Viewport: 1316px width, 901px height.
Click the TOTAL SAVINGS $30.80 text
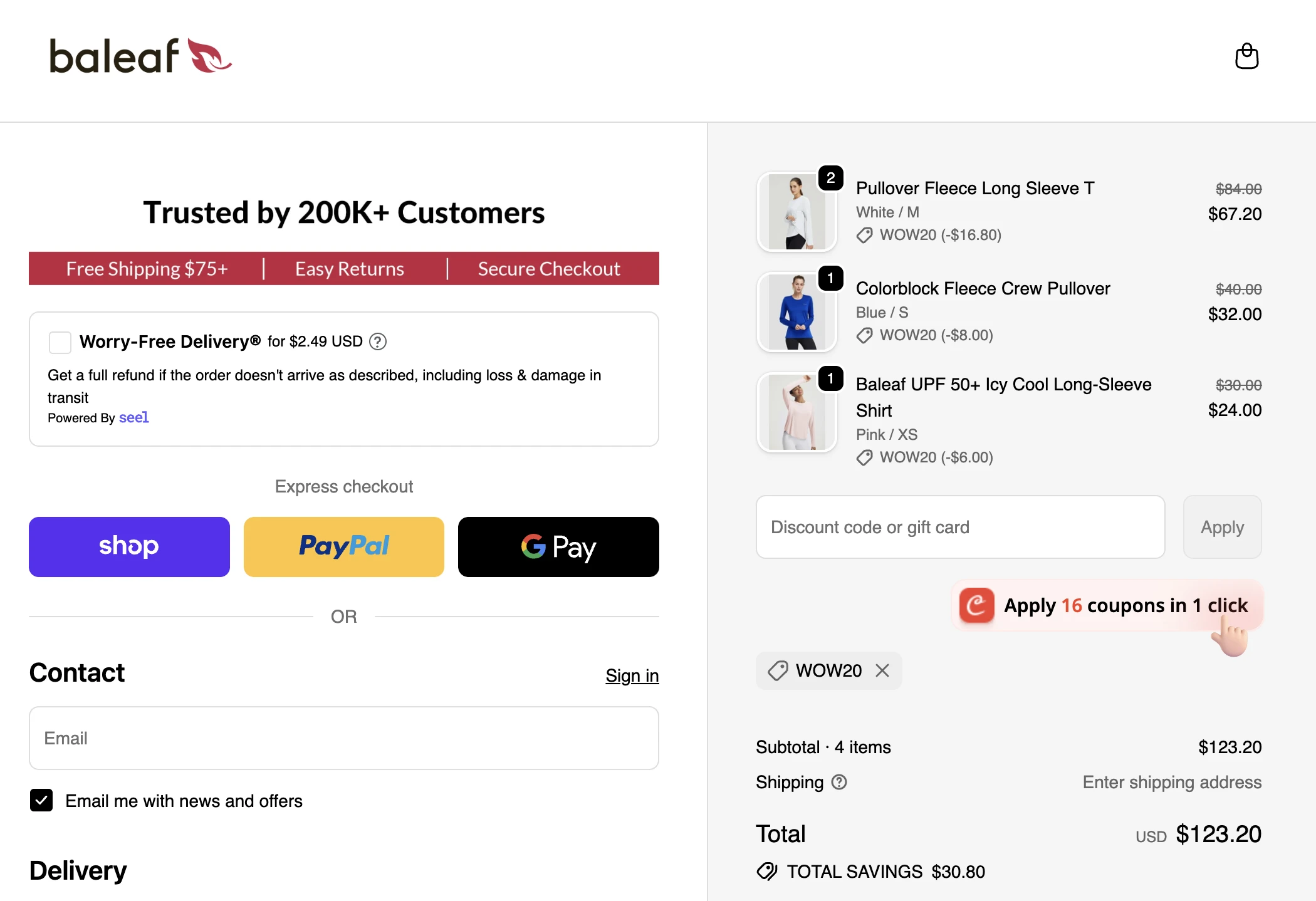[x=886, y=872]
